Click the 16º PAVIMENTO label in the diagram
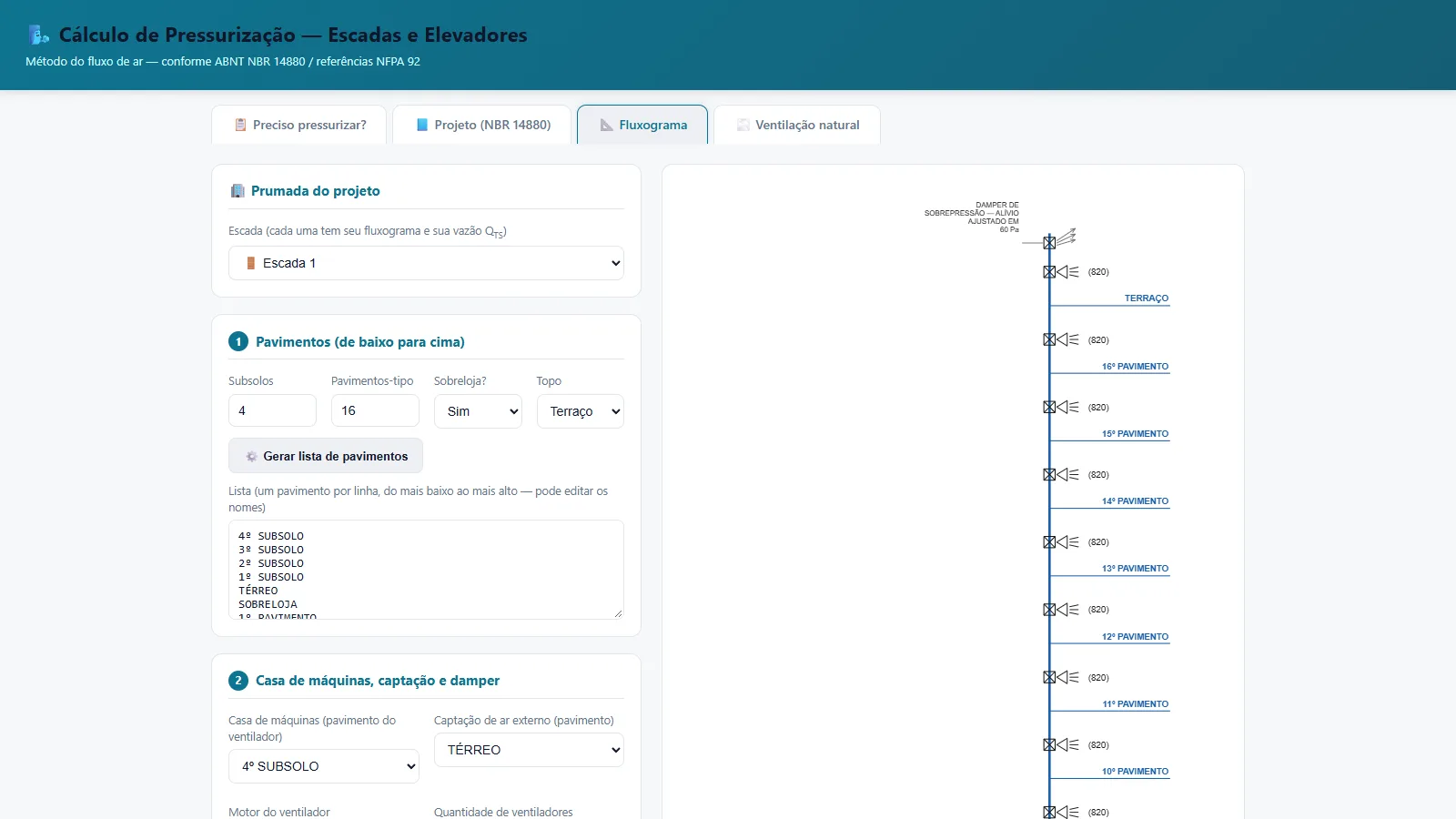Image resolution: width=1456 pixels, height=819 pixels. click(1136, 367)
